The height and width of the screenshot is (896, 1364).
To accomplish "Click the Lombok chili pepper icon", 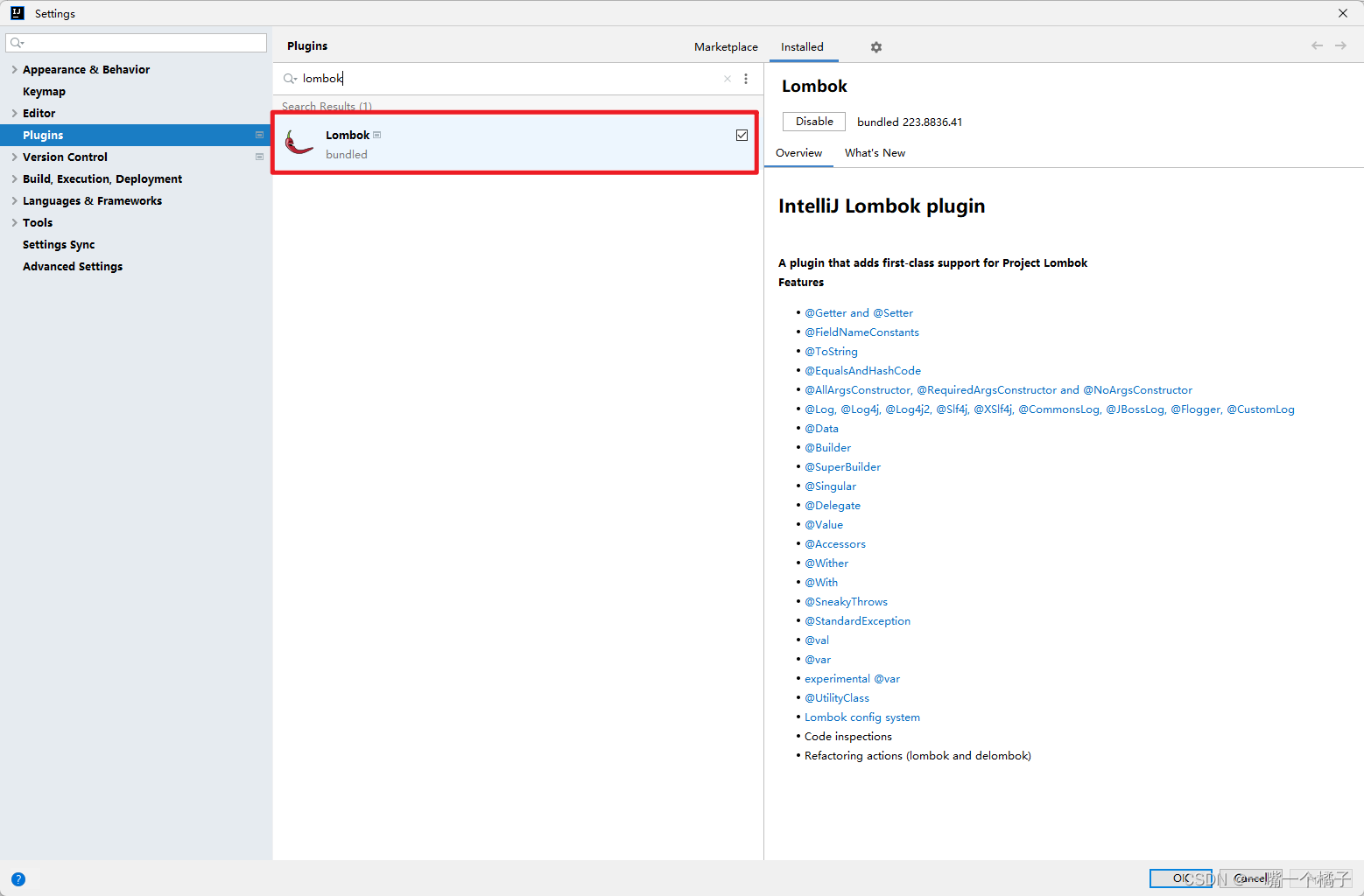I will tap(299, 142).
